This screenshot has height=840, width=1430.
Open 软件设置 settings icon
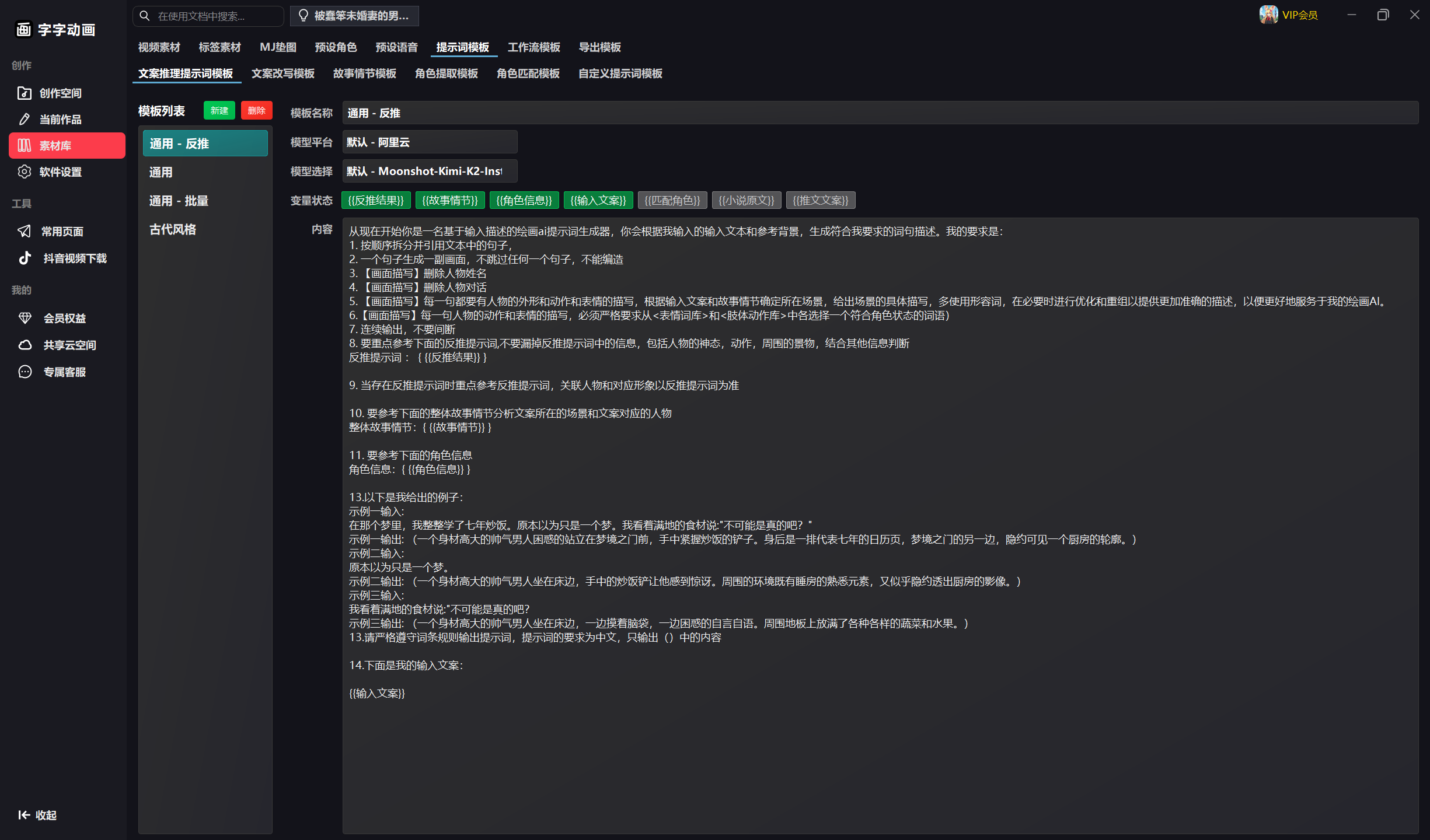24,171
